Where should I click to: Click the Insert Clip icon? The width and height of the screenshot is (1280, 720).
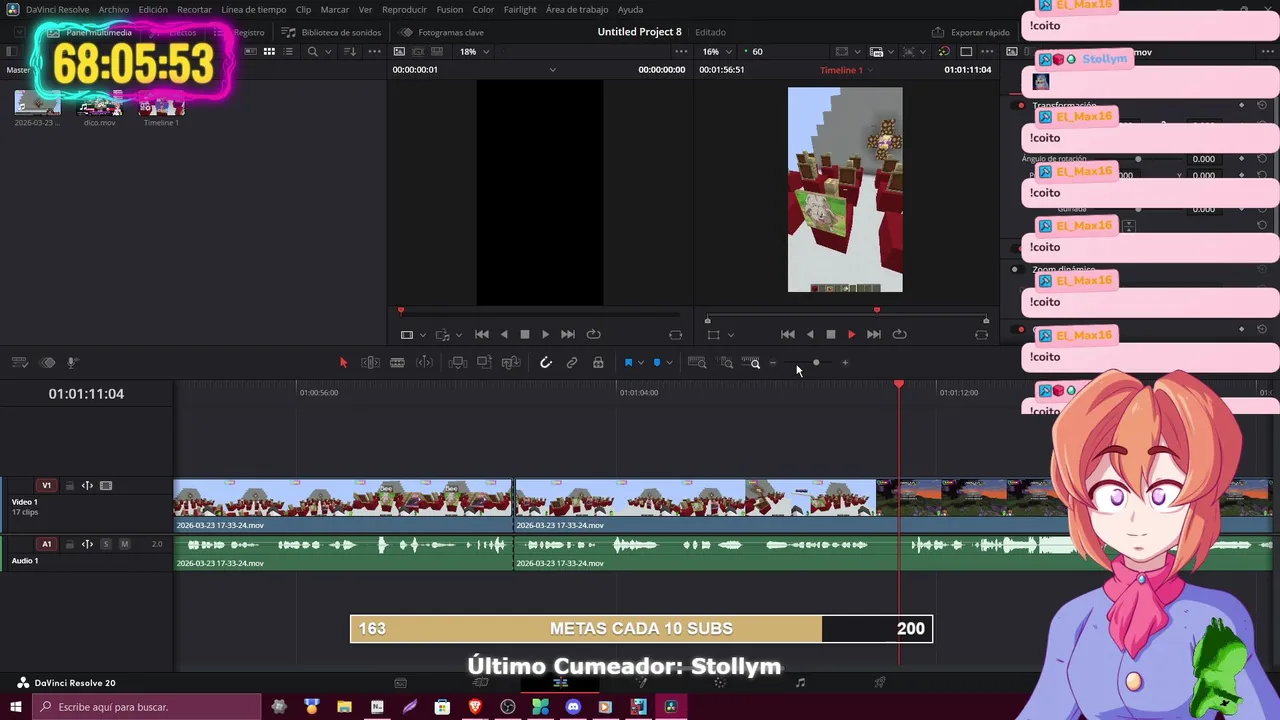coord(458,363)
